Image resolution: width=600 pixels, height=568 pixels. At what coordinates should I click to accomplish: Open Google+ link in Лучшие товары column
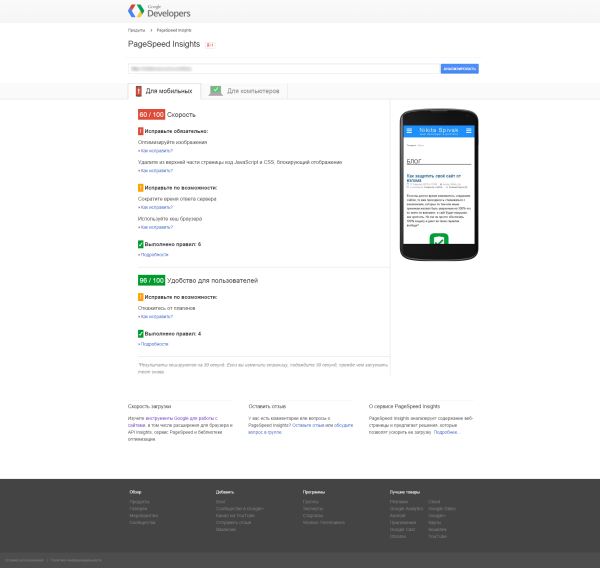[x=437, y=516]
